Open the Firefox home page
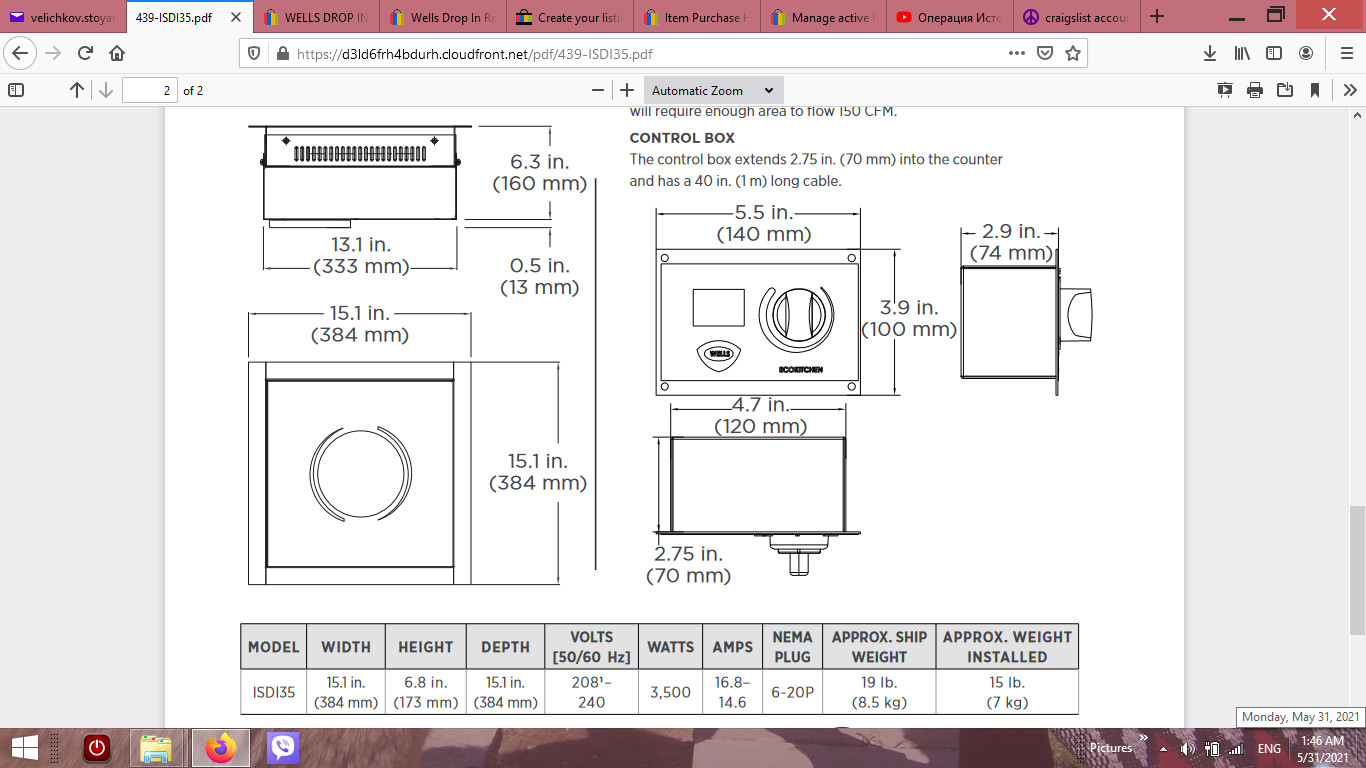 point(117,53)
